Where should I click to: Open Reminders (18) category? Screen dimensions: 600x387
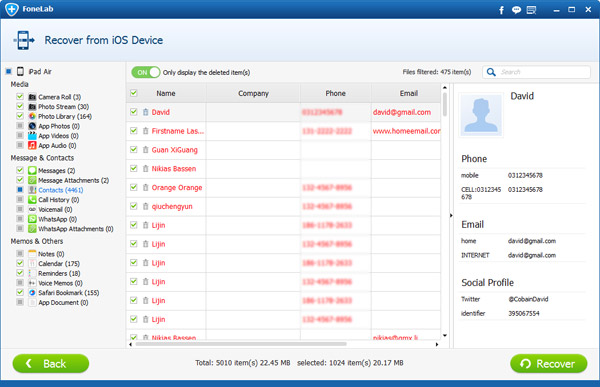click(x=59, y=273)
